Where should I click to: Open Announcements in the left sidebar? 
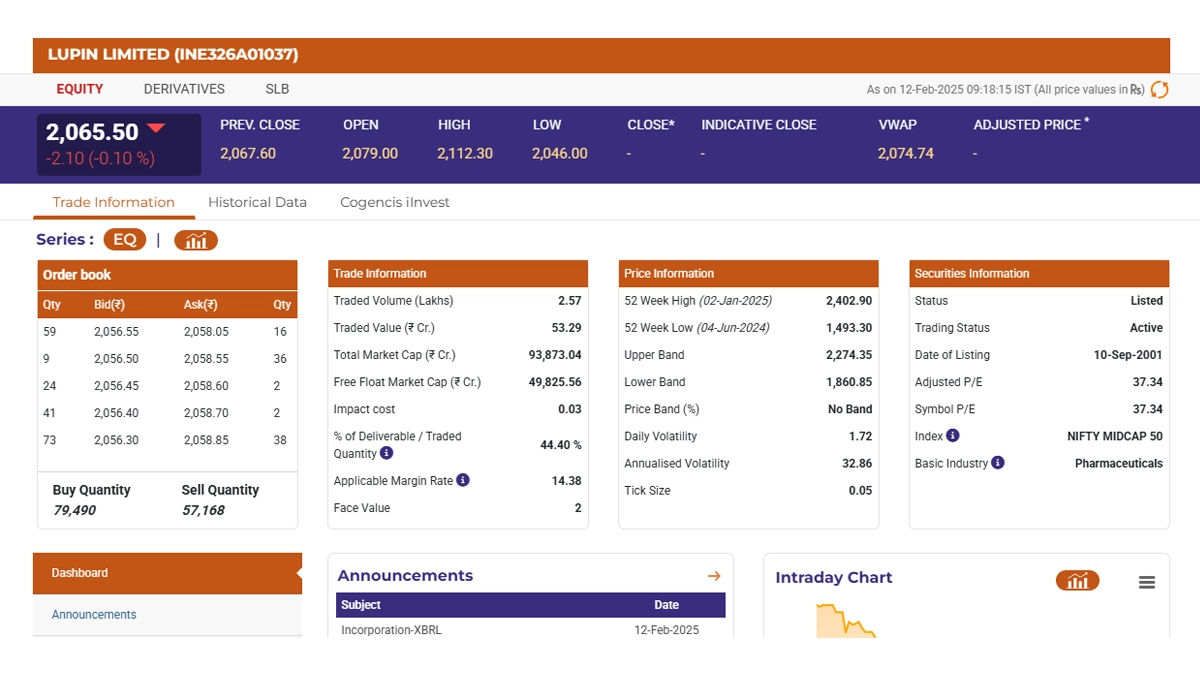click(x=94, y=615)
